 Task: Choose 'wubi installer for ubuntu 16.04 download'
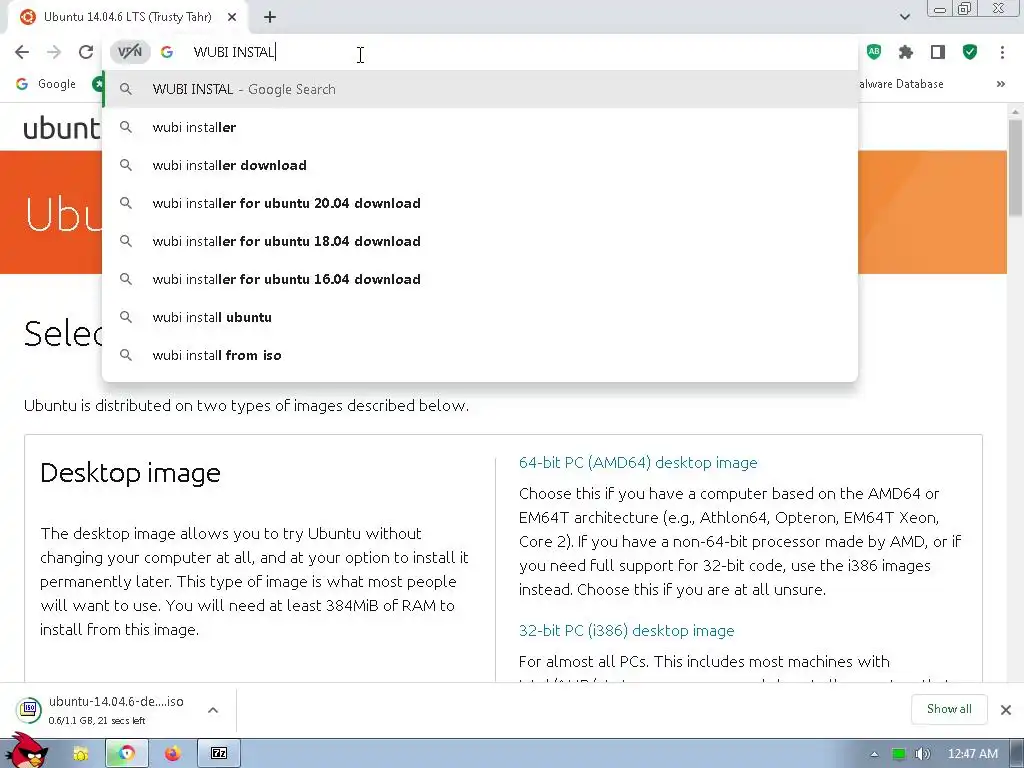click(480, 279)
